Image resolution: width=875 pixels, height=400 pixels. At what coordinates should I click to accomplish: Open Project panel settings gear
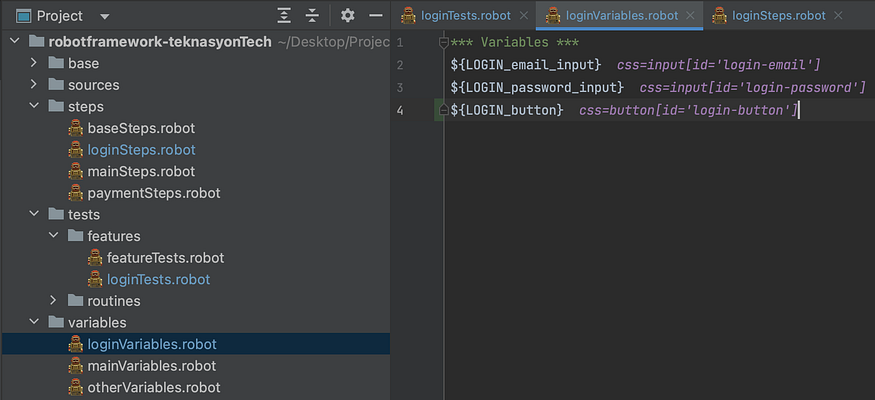pos(348,16)
